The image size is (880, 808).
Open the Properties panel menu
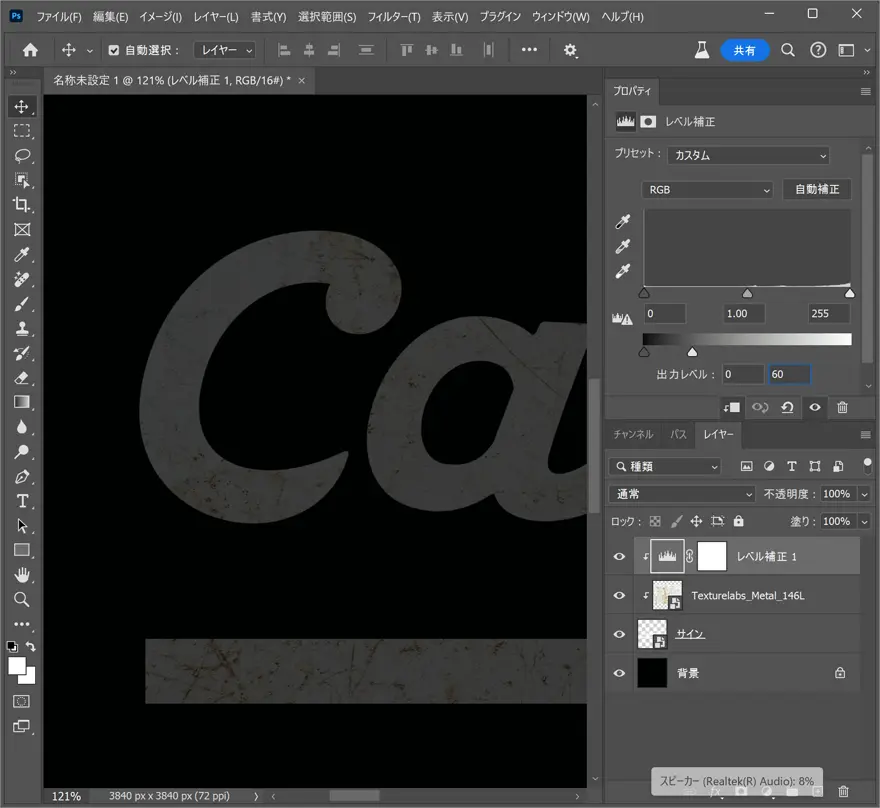(x=865, y=91)
